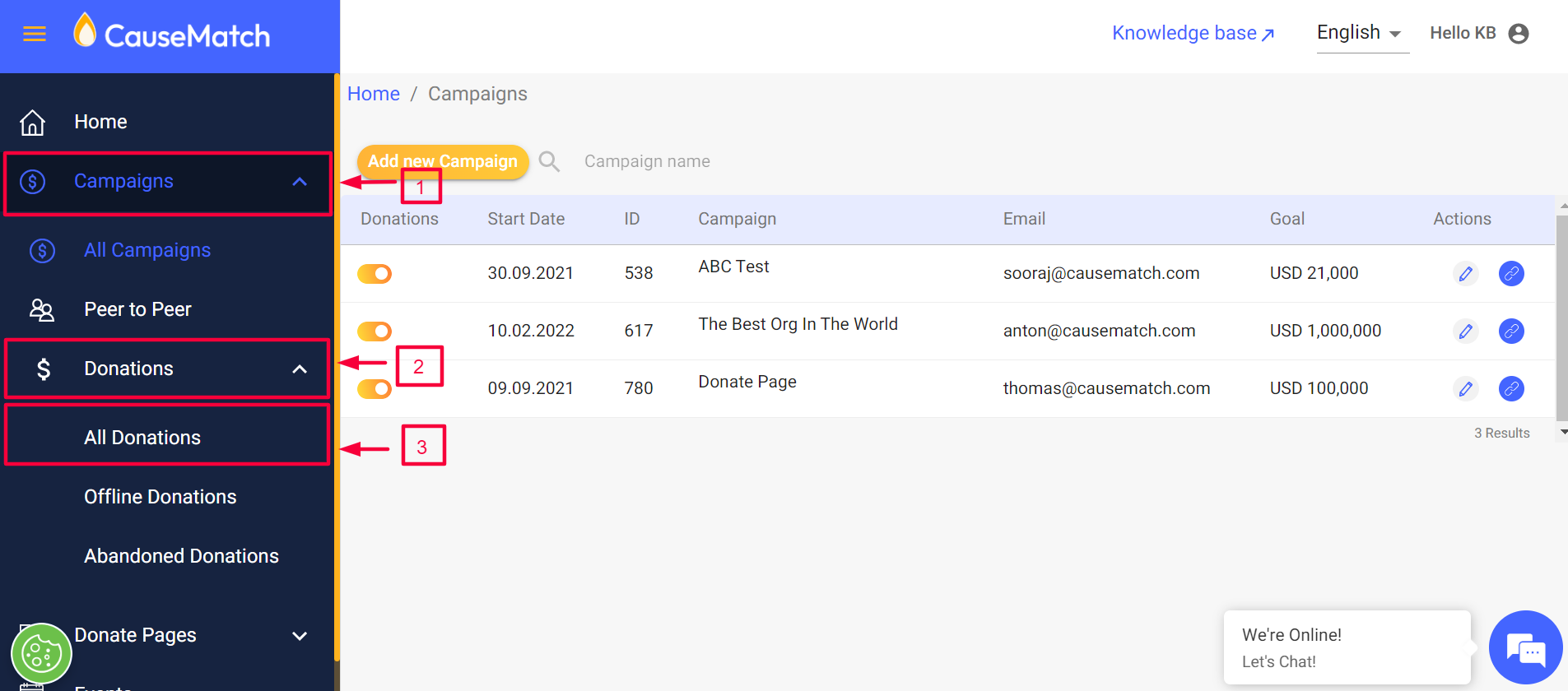Click campaign ID 617
Viewport: 1568px width, 691px height.
(x=639, y=331)
